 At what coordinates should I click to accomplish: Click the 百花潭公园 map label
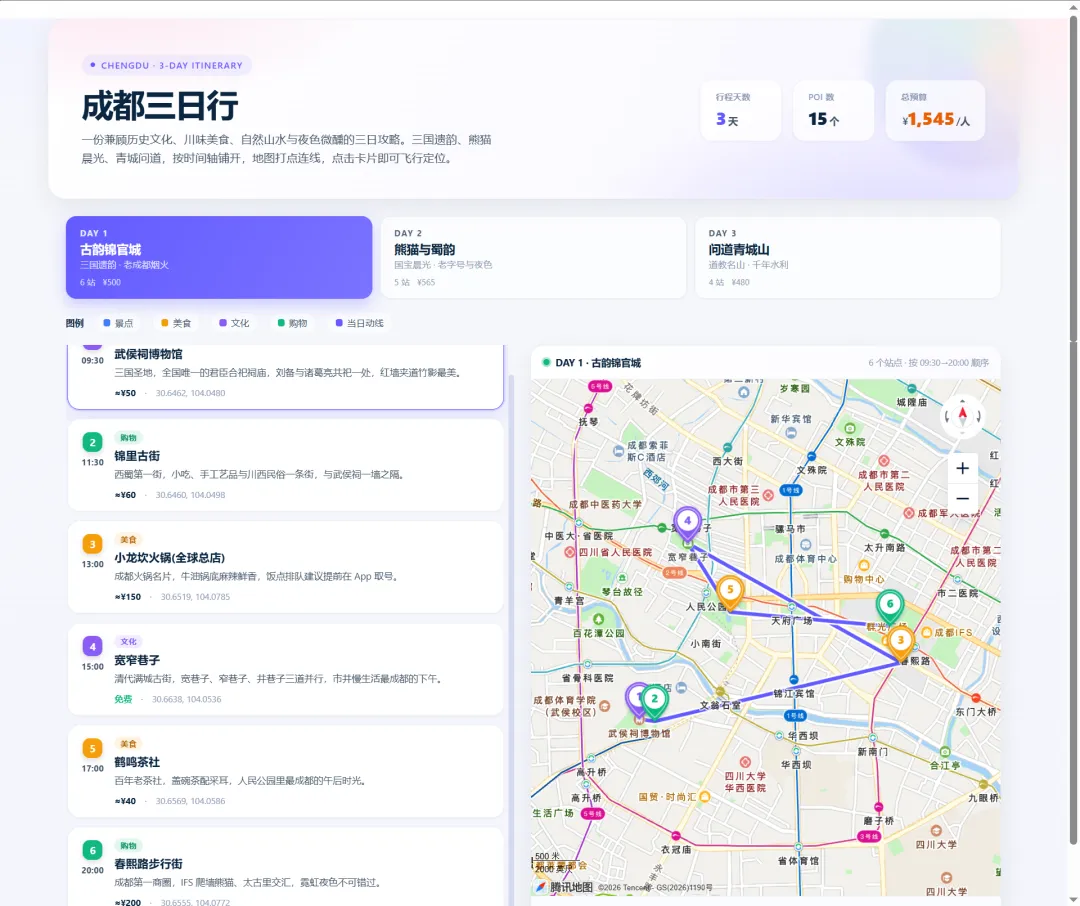pyautogui.click(x=599, y=632)
